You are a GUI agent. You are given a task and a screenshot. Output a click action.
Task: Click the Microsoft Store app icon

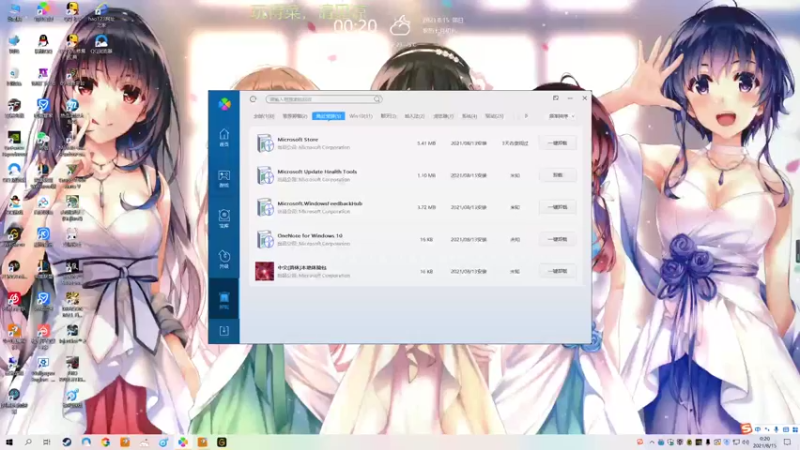265,143
